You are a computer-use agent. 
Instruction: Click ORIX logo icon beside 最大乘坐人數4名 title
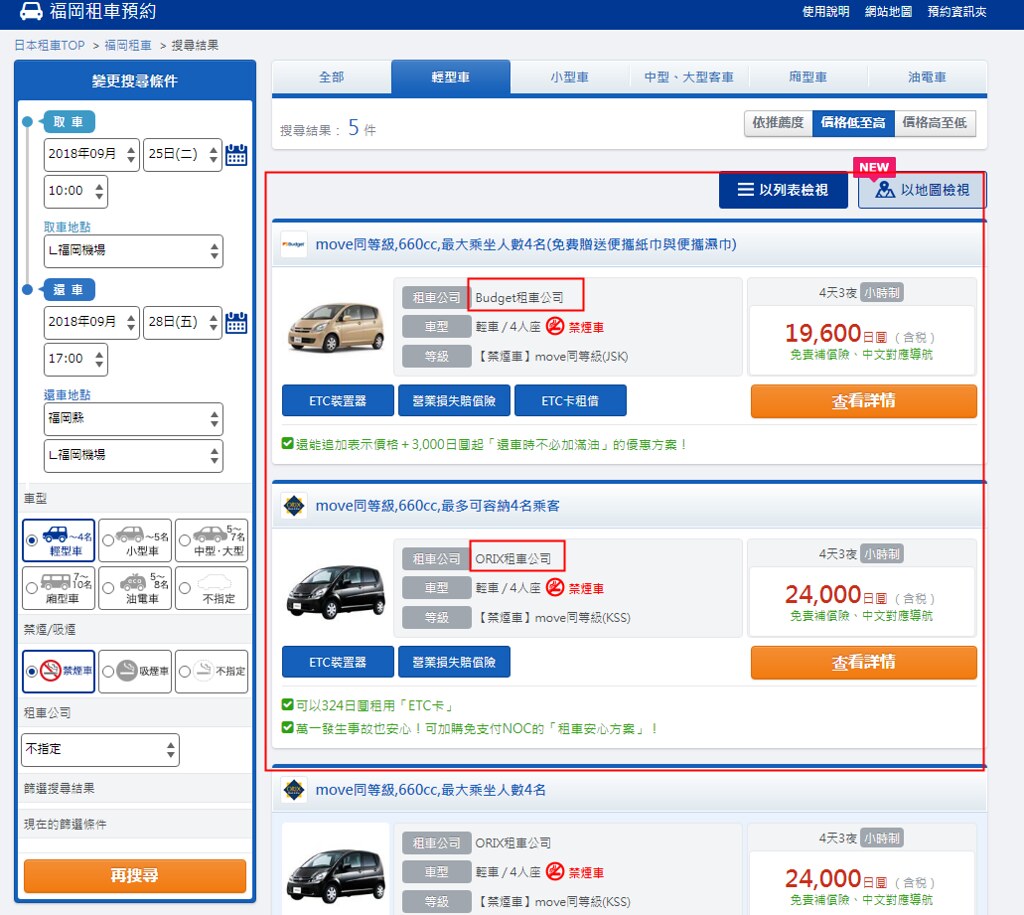point(294,790)
